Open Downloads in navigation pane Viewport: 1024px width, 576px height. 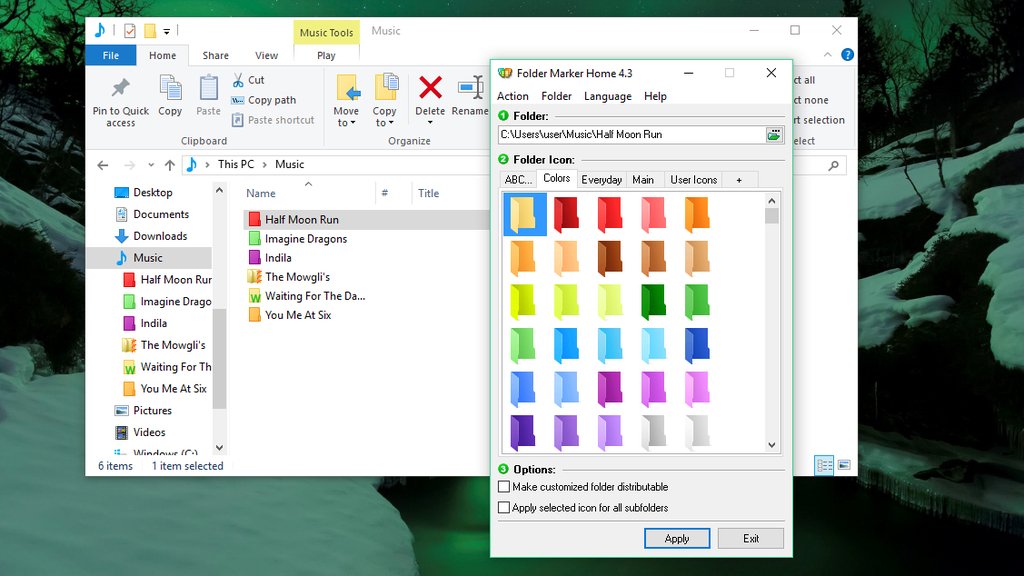pyautogui.click(x=160, y=236)
